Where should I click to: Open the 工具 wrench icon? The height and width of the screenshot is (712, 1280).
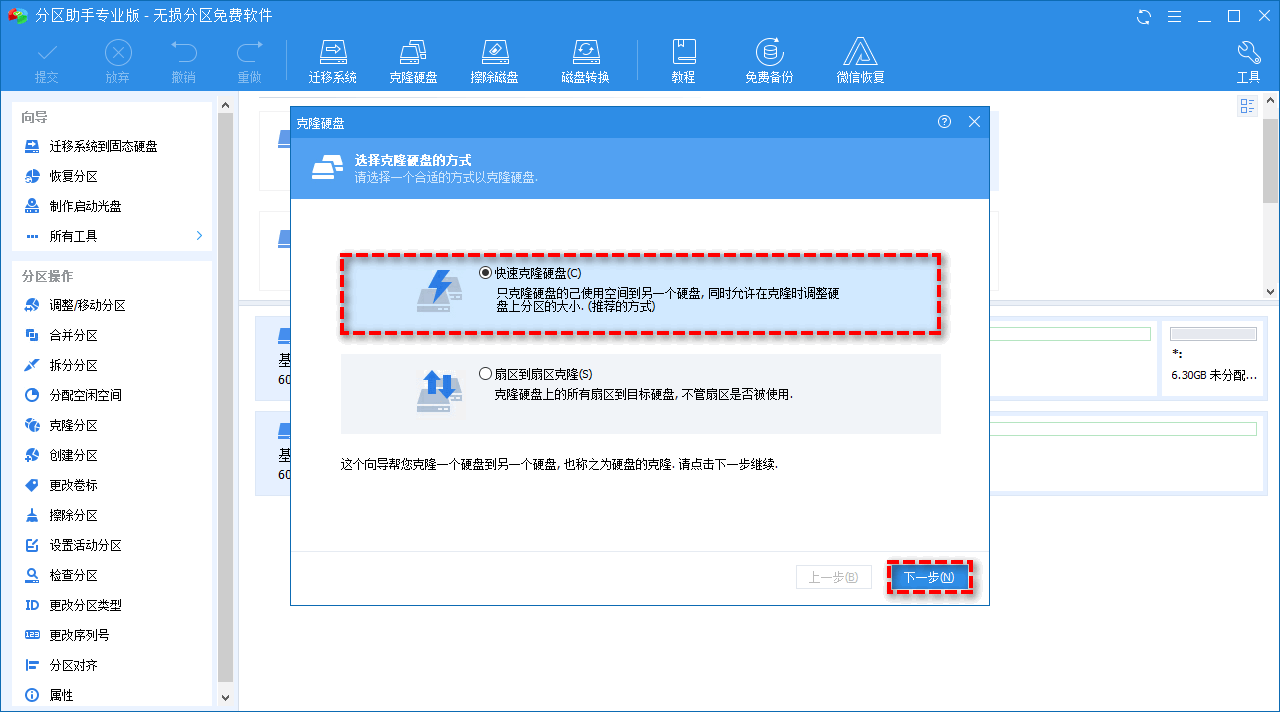[1248, 62]
